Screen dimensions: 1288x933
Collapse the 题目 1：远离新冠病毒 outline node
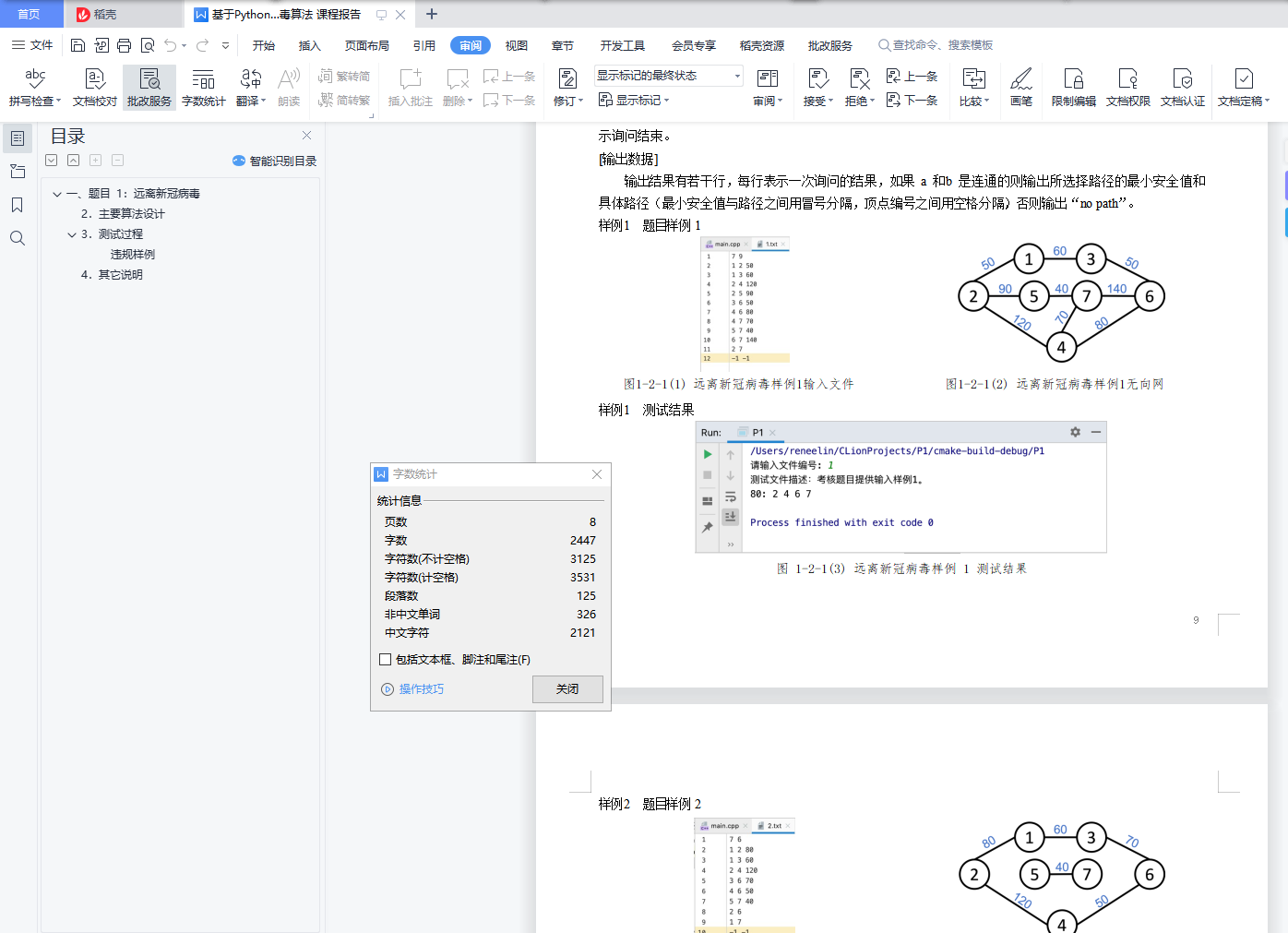pos(57,194)
